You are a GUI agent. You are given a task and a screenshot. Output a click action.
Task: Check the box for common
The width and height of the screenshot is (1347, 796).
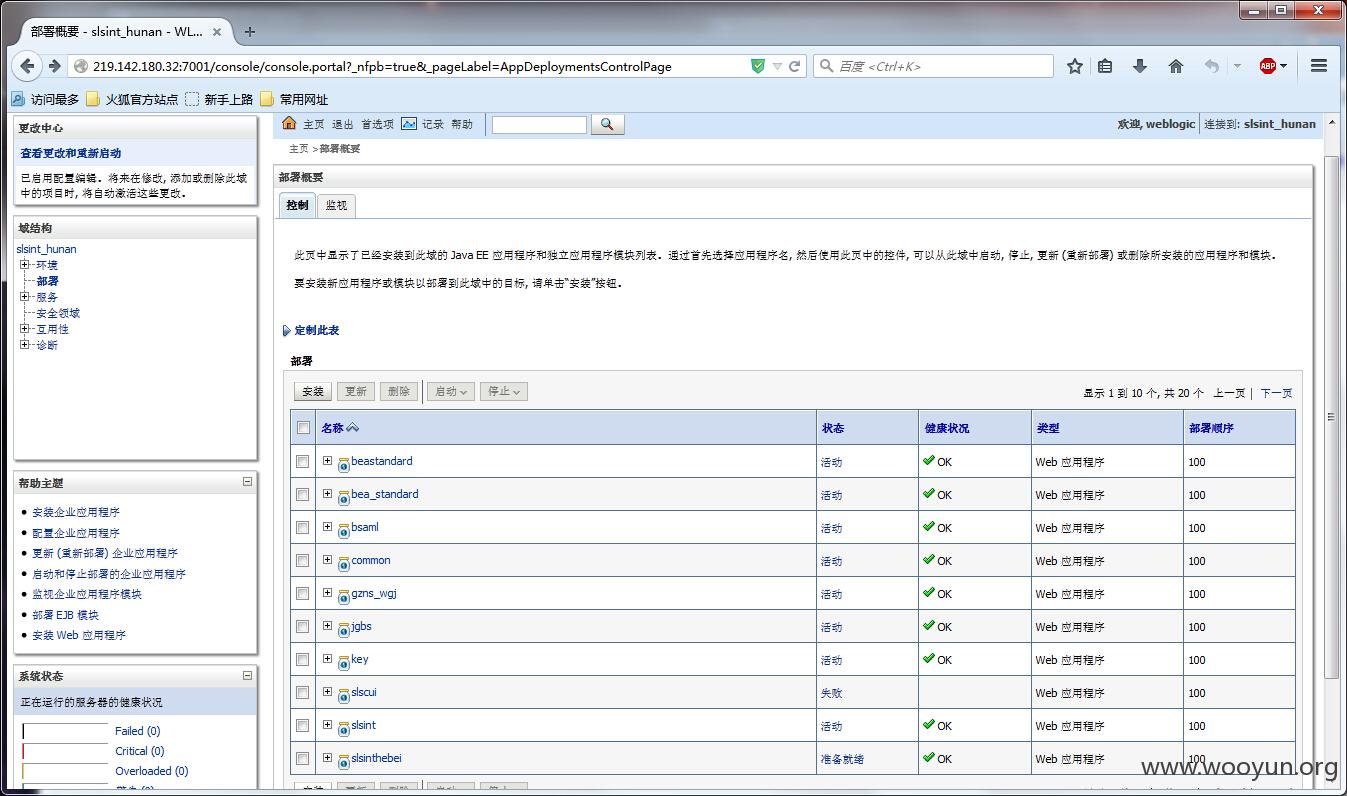click(303, 561)
